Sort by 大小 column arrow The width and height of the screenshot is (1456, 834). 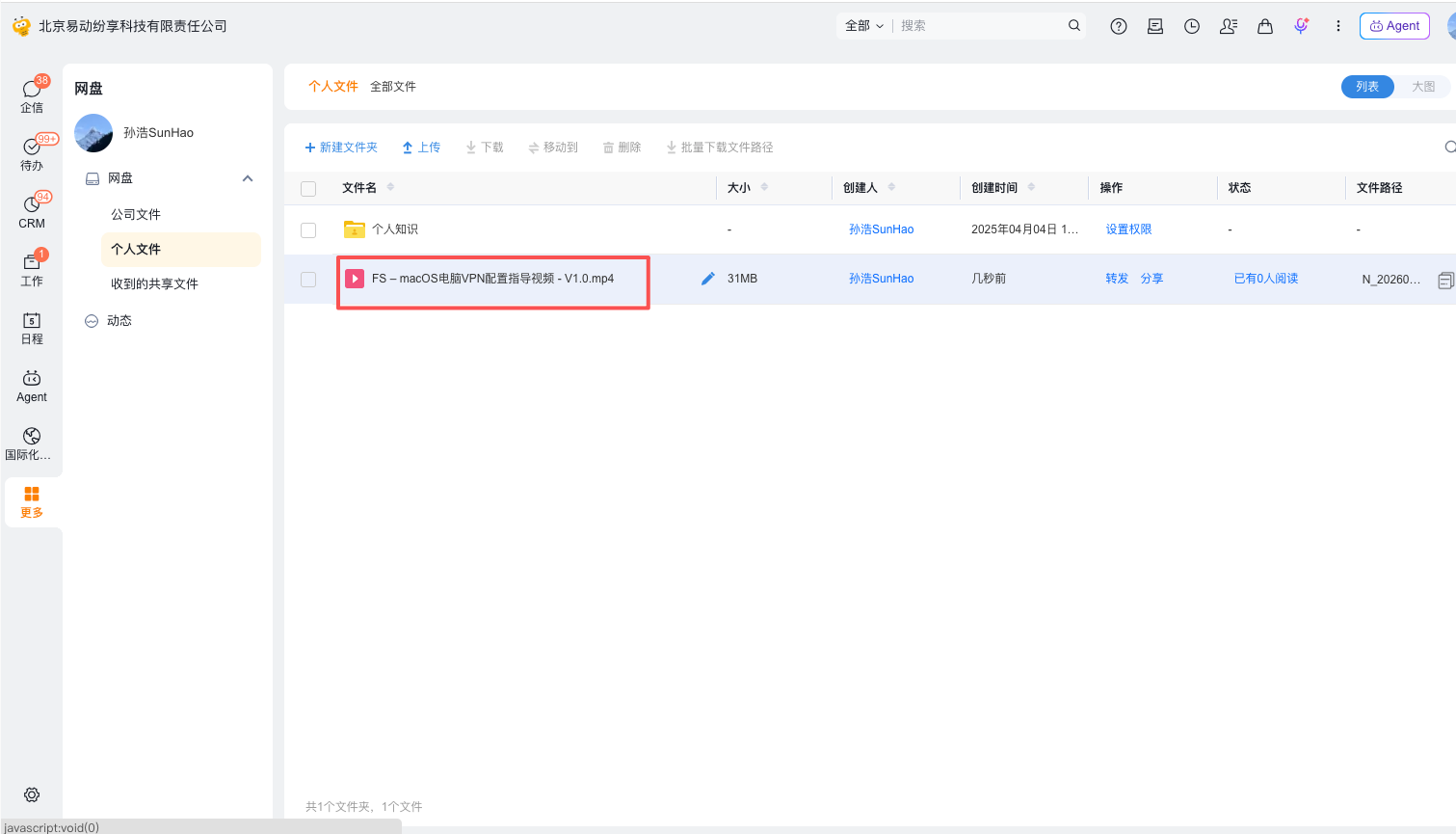tap(764, 187)
